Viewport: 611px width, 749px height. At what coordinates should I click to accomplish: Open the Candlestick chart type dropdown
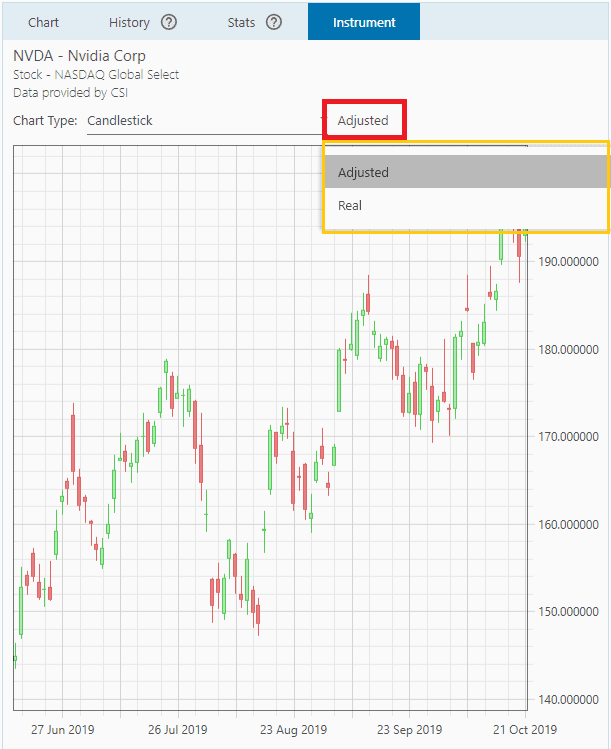[x=205, y=120]
